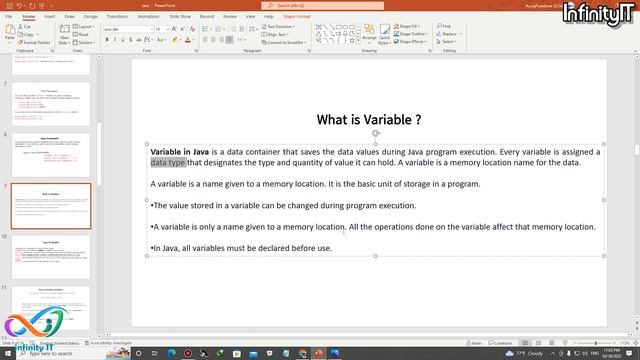Viewport: 640px width, 360px height.
Task: Adjust the zoom slider in the status bar
Action: pos(596,343)
